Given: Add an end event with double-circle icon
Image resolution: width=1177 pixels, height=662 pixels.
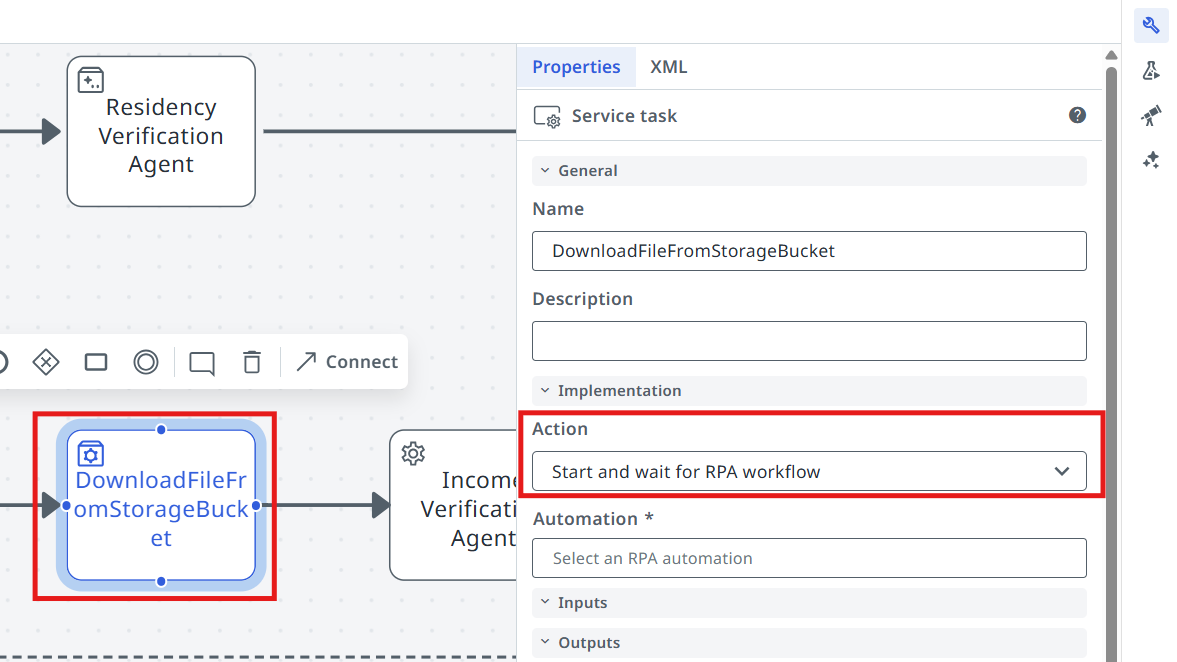Looking at the screenshot, I should 146,362.
